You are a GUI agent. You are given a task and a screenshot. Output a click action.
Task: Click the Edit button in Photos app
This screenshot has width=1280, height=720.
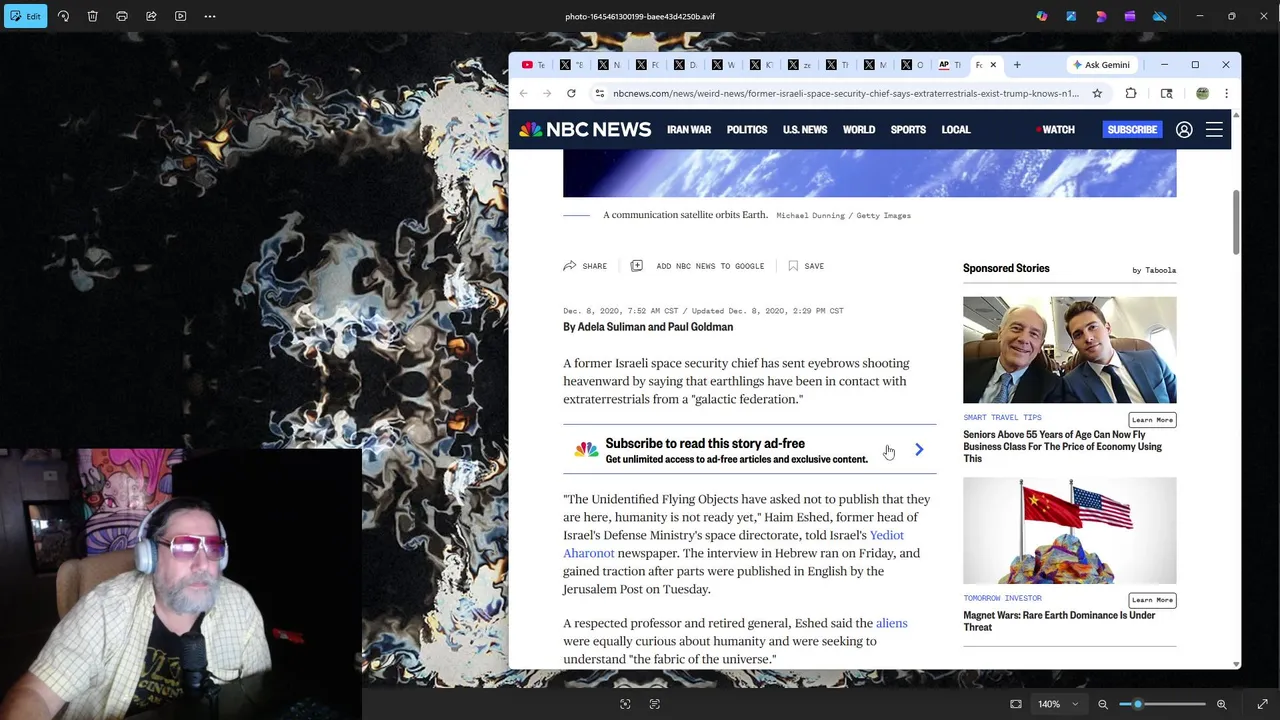[25, 16]
